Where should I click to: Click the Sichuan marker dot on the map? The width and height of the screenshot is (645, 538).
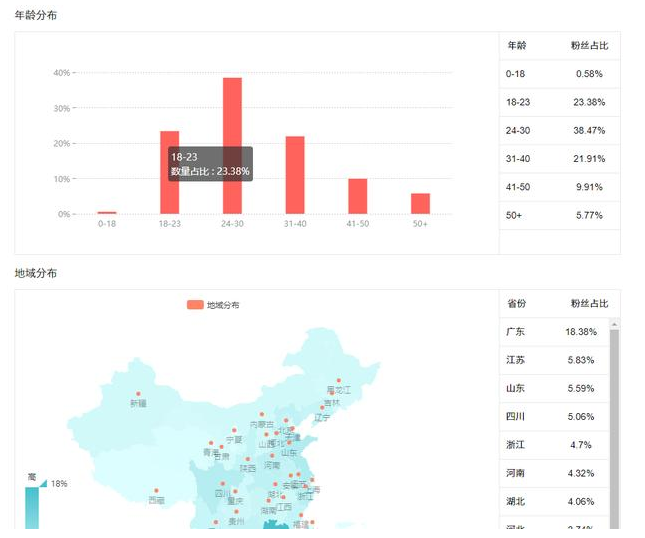coord(223,485)
